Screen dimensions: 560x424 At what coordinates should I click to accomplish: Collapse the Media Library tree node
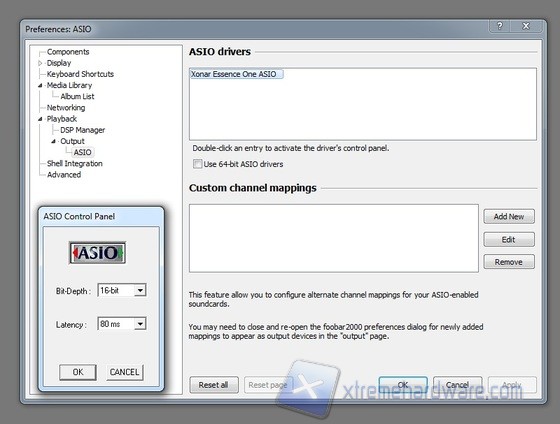pos(40,85)
